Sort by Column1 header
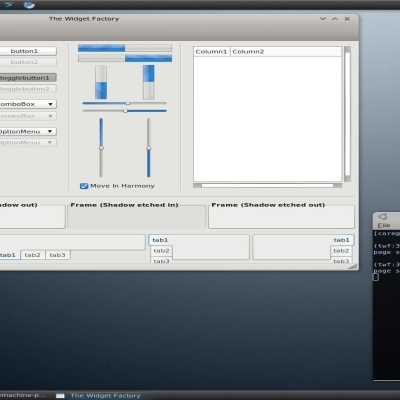The width and height of the screenshot is (400, 400). [211, 51]
